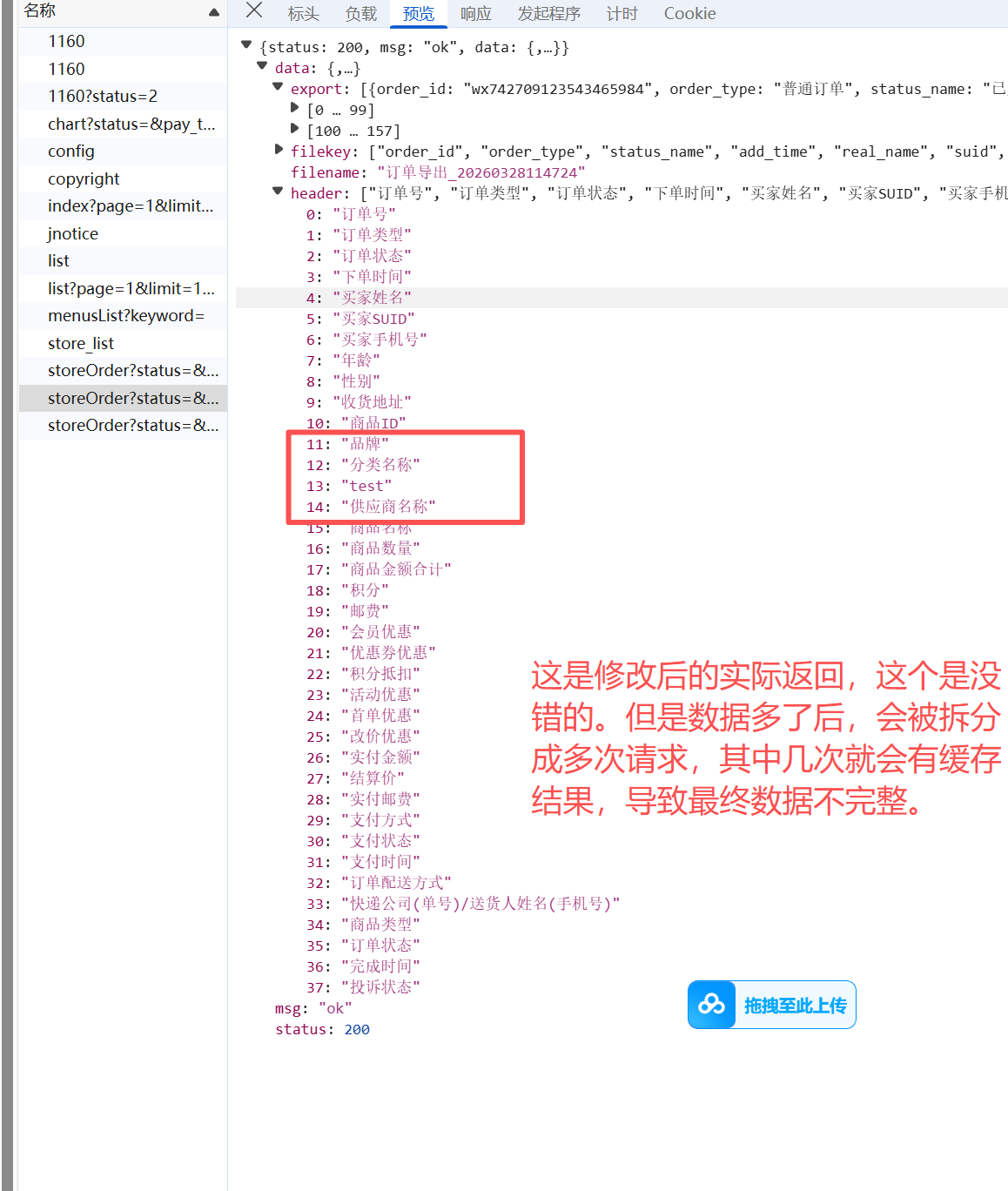Switch to the 标头 tab
The height and width of the screenshot is (1191, 1008).
tap(303, 14)
